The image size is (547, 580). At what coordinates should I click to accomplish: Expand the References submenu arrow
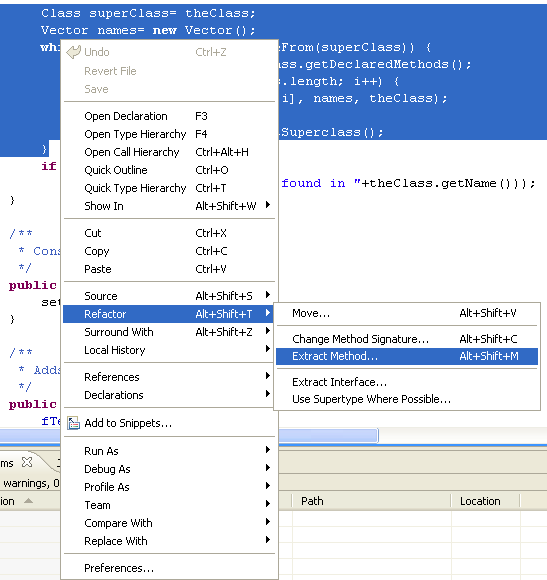(x=268, y=375)
